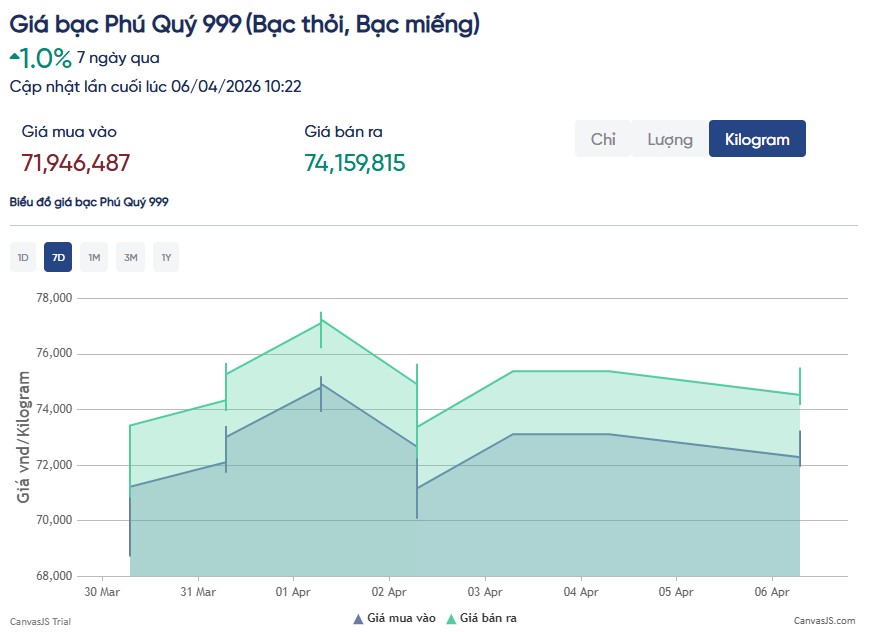
Task: Click the sell-price peak at 01 Apr
Action: [x=321, y=321]
